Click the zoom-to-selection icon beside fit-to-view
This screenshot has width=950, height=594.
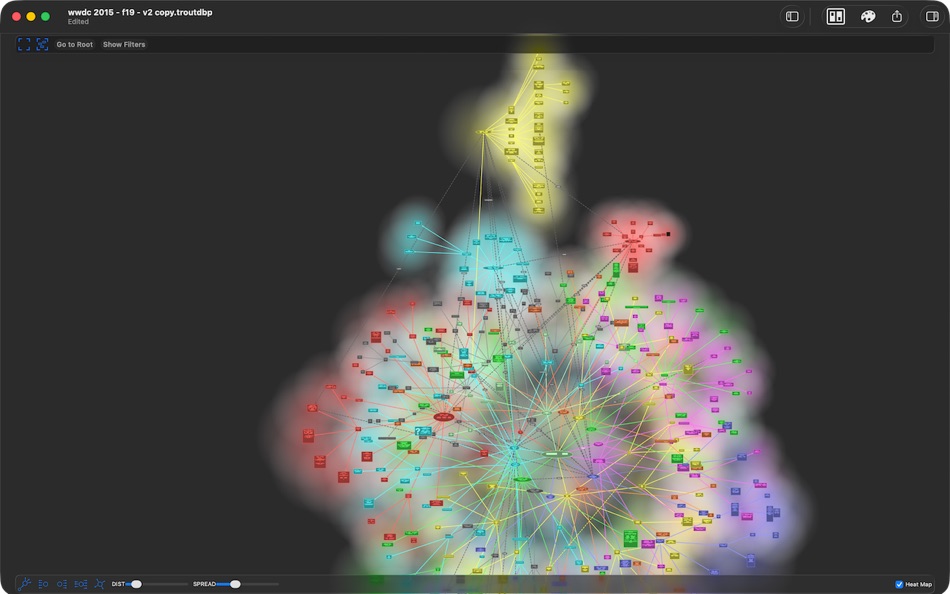pyautogui.click(x=42, y=44)
